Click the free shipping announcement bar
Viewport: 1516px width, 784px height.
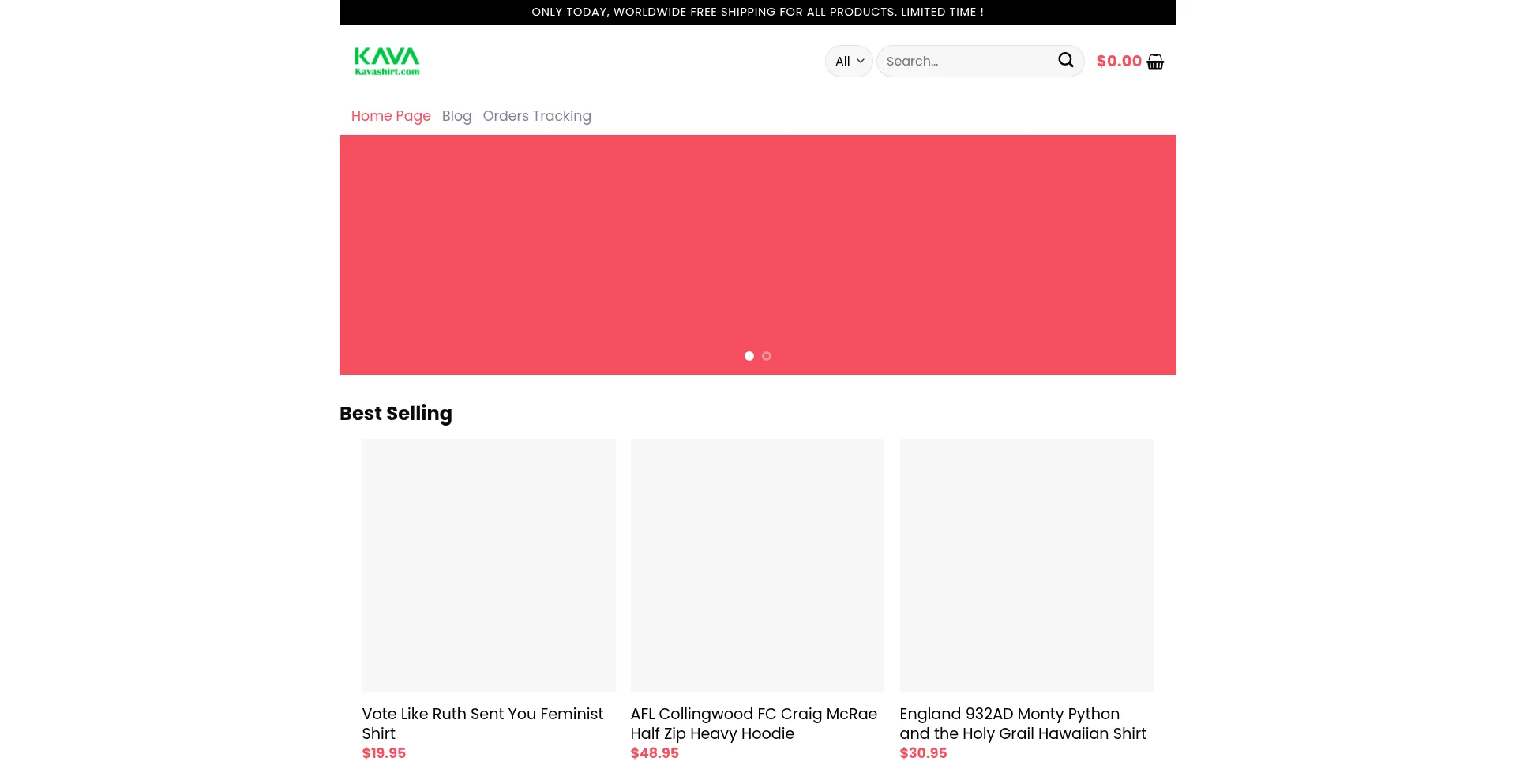[757, 12]
